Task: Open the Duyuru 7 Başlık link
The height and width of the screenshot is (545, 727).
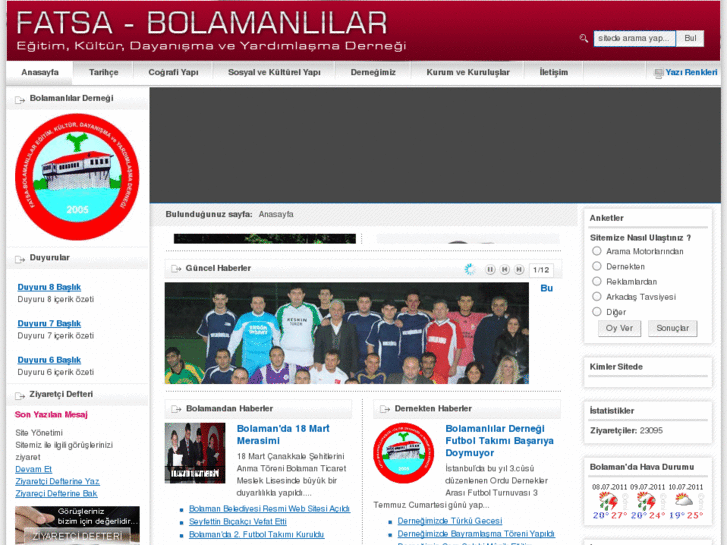Action: click(49, 323)
